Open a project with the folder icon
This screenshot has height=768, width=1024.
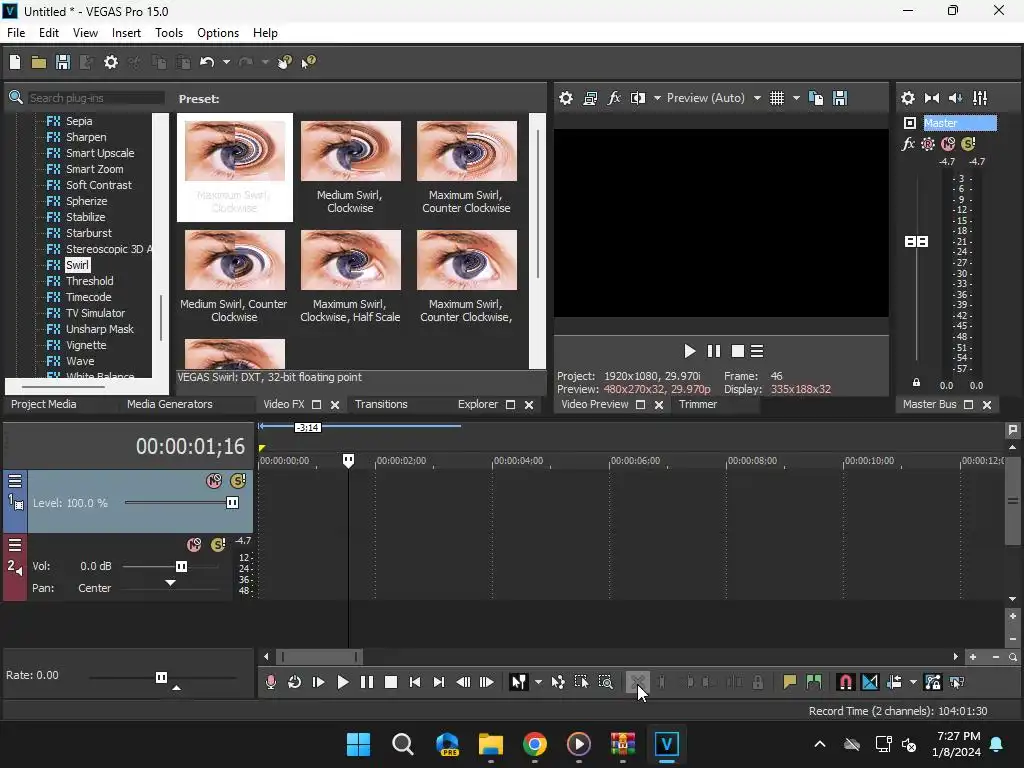coord(39,62)
